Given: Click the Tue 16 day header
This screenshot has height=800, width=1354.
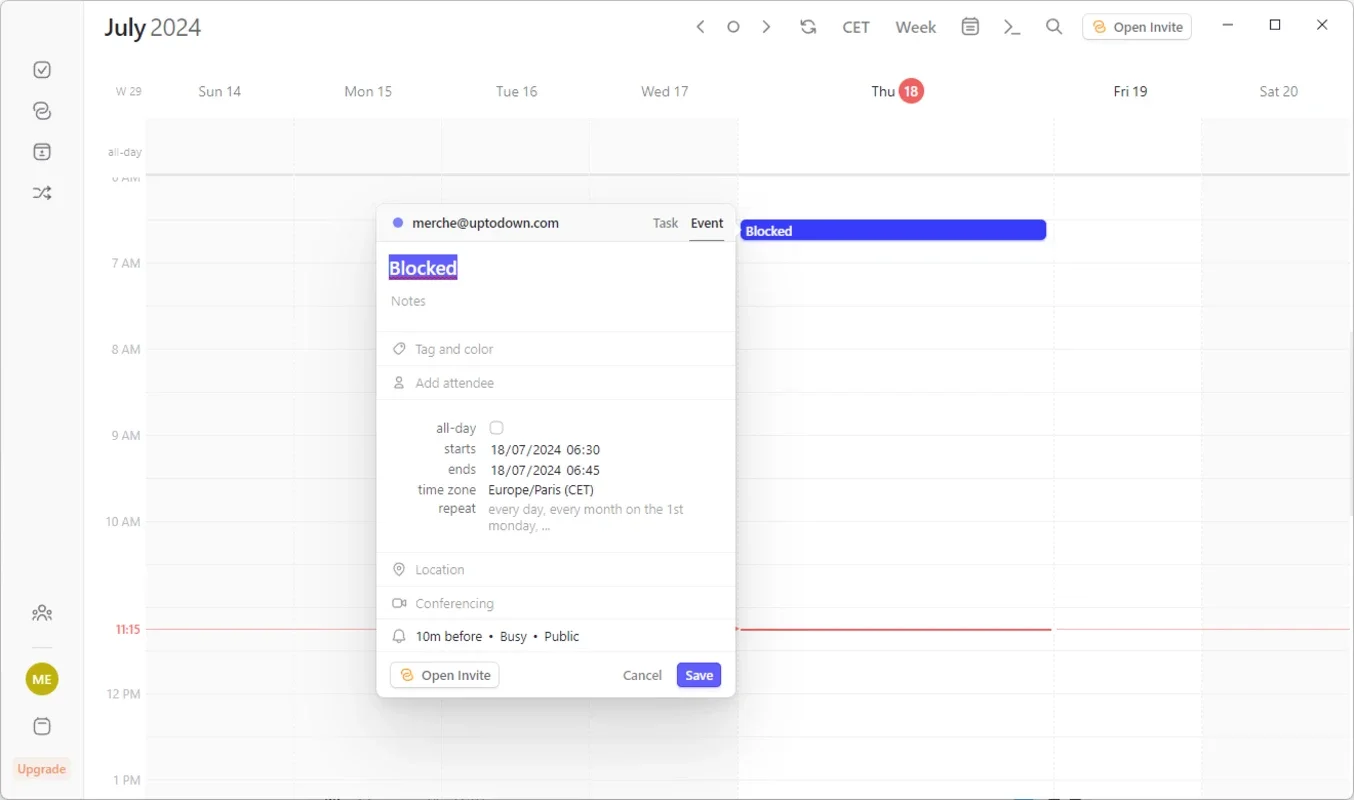Looking at the screenshot, I should coord(516,91).
